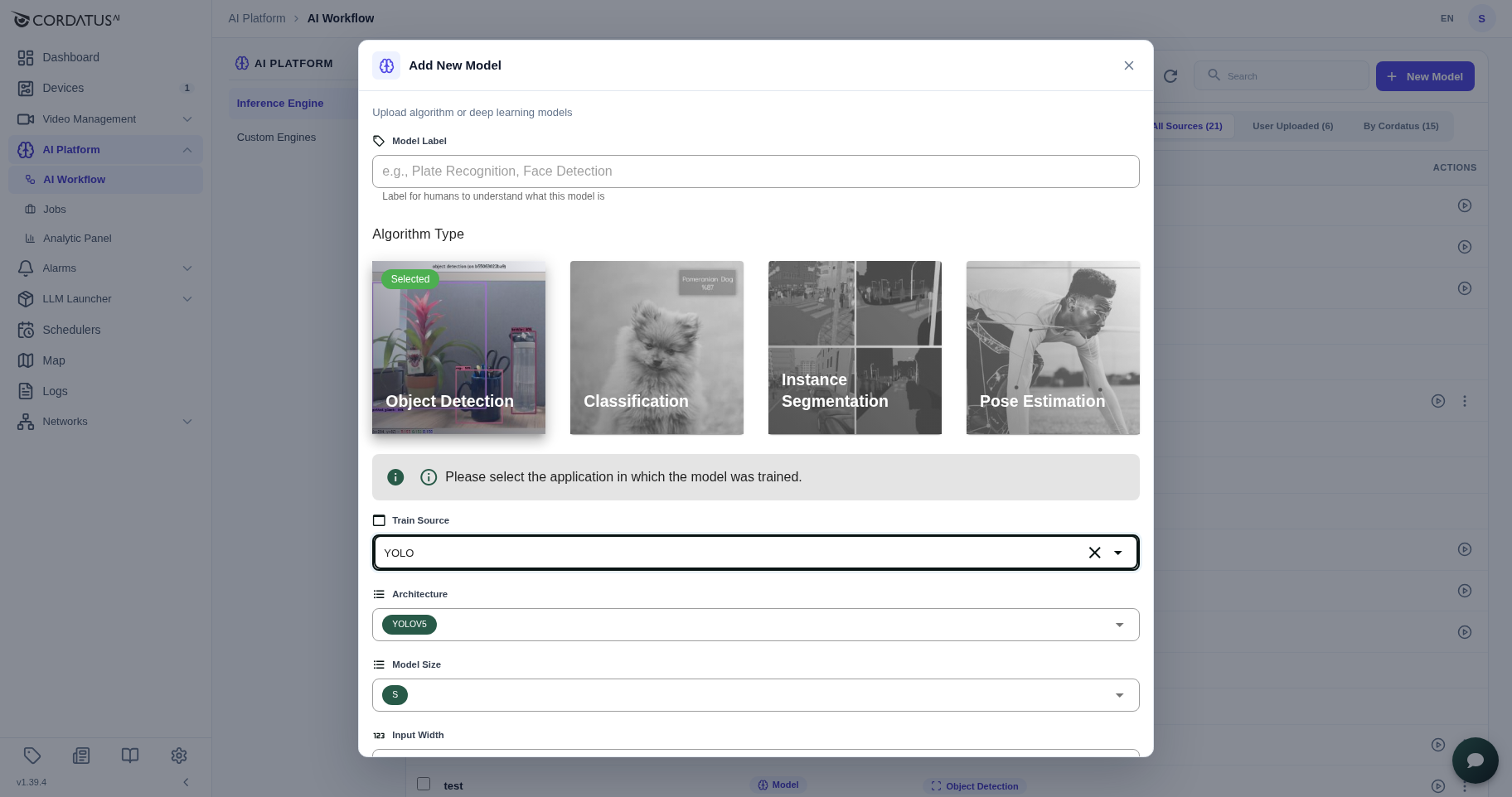Choose the Object Detection algorithm card
Screen dimensions: 1512x797
click(x=458, y=348)
